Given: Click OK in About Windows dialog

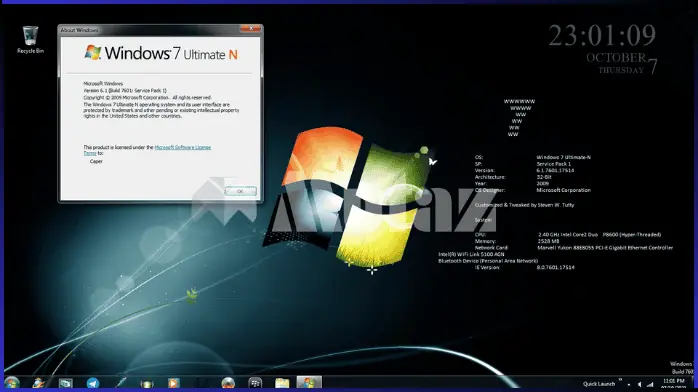Looking at the screenshot, I should 240,191.
